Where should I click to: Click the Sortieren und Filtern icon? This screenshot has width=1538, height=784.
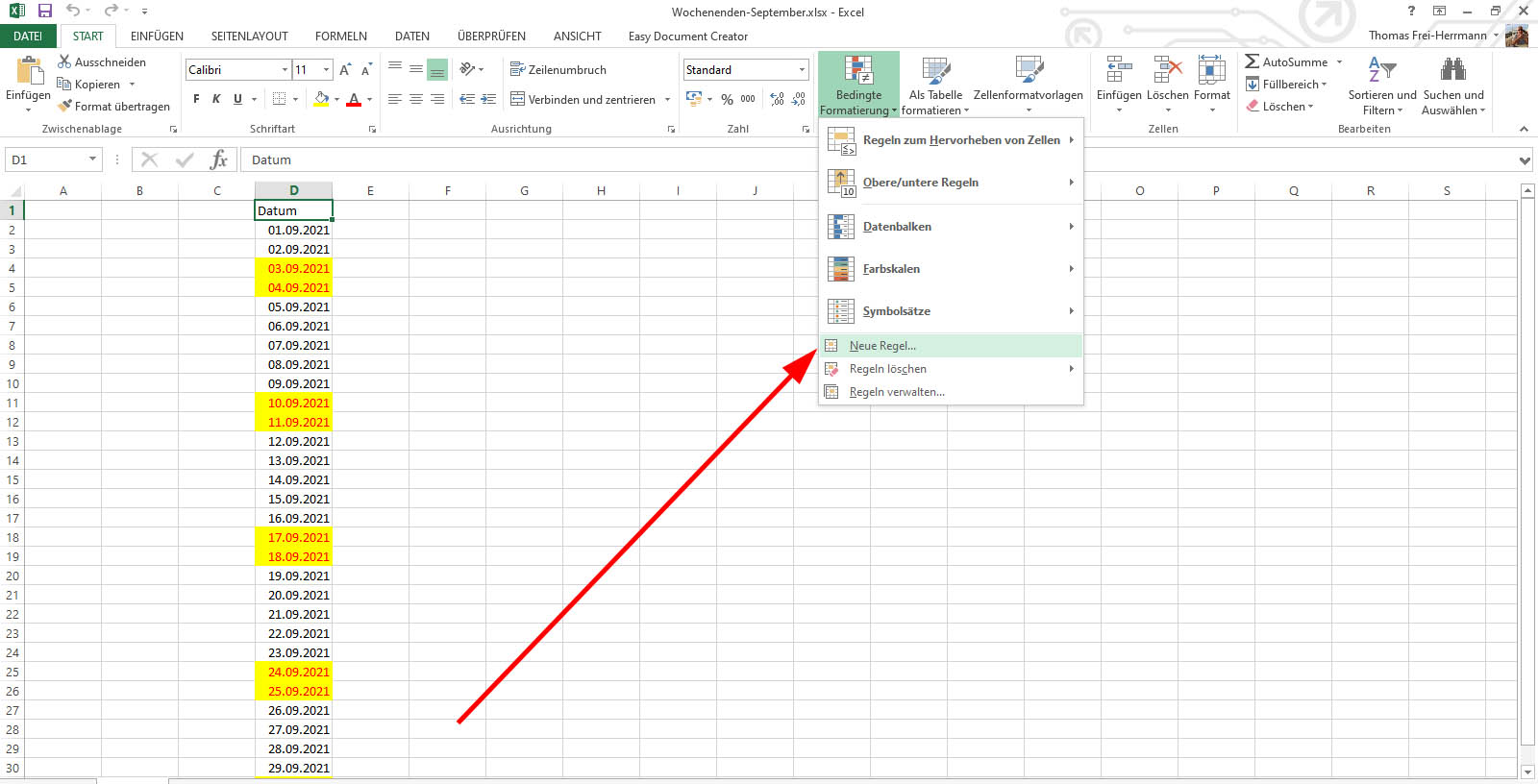1381,70
